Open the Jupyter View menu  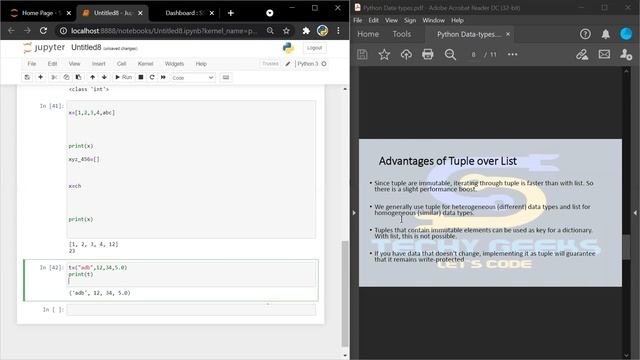[74, 64]
